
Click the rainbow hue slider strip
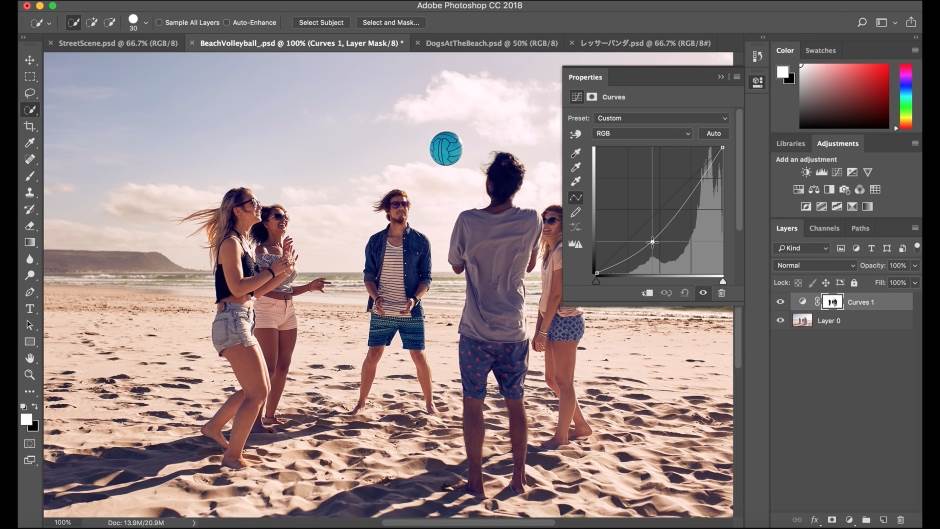[x=906, y=97]
